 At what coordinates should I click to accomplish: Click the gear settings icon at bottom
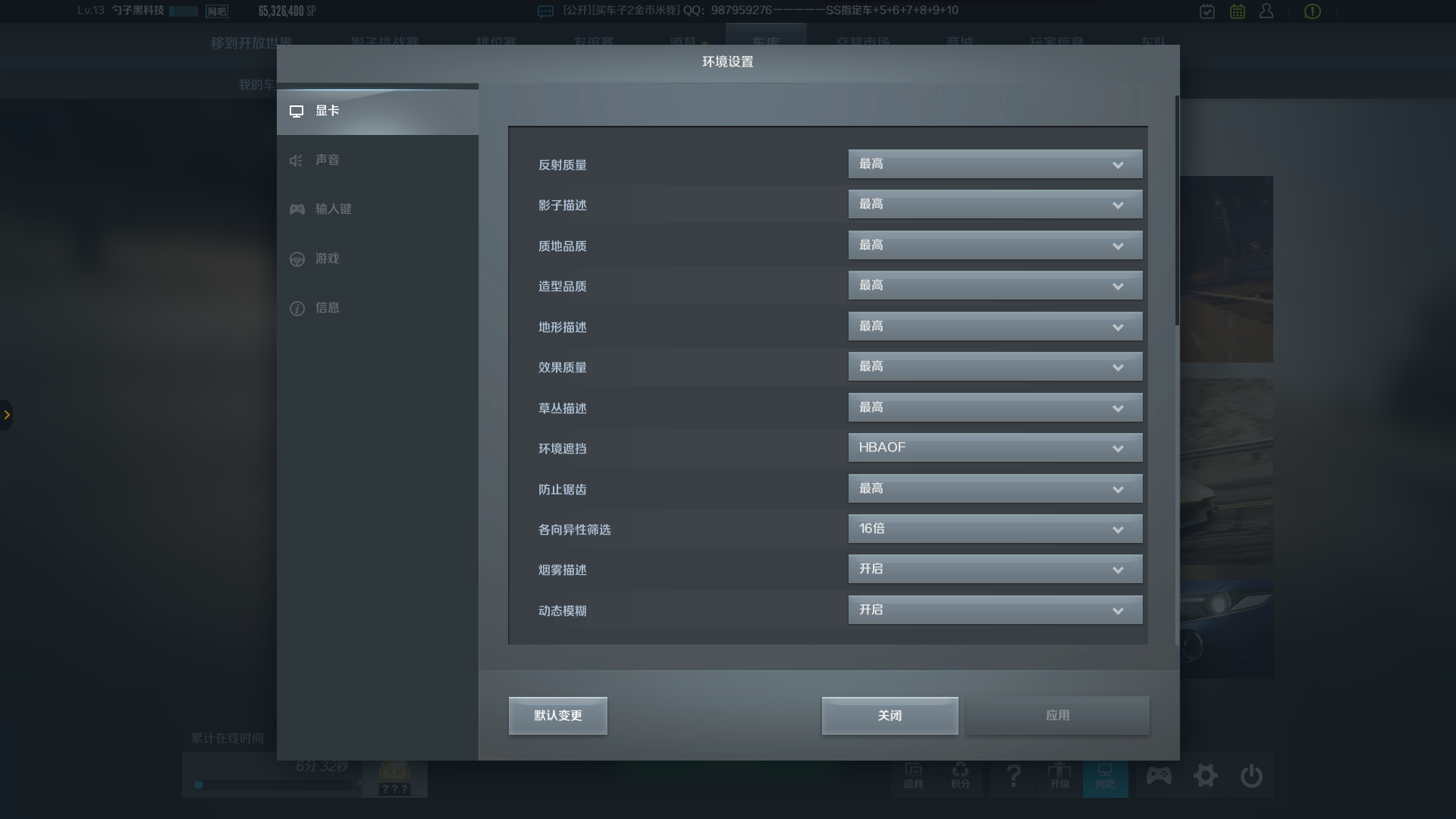[x=1205, y=776]
